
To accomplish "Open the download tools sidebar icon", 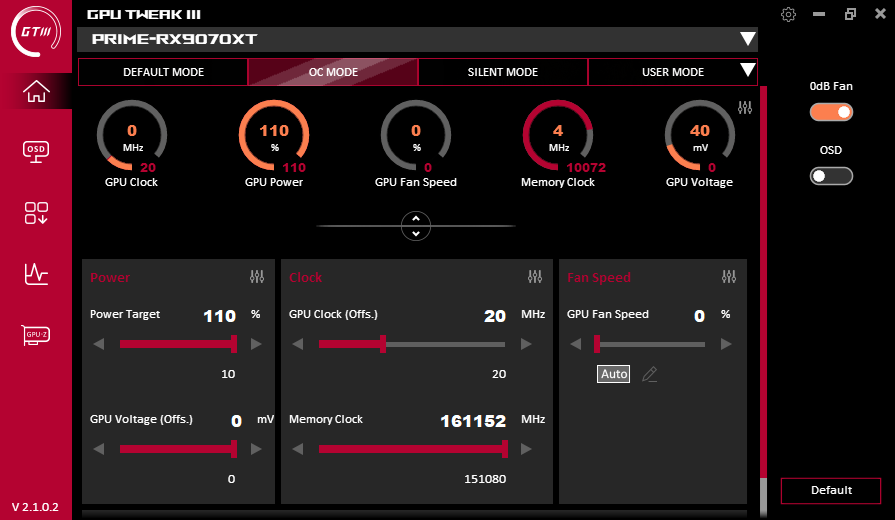I will (x=36, y=212).
